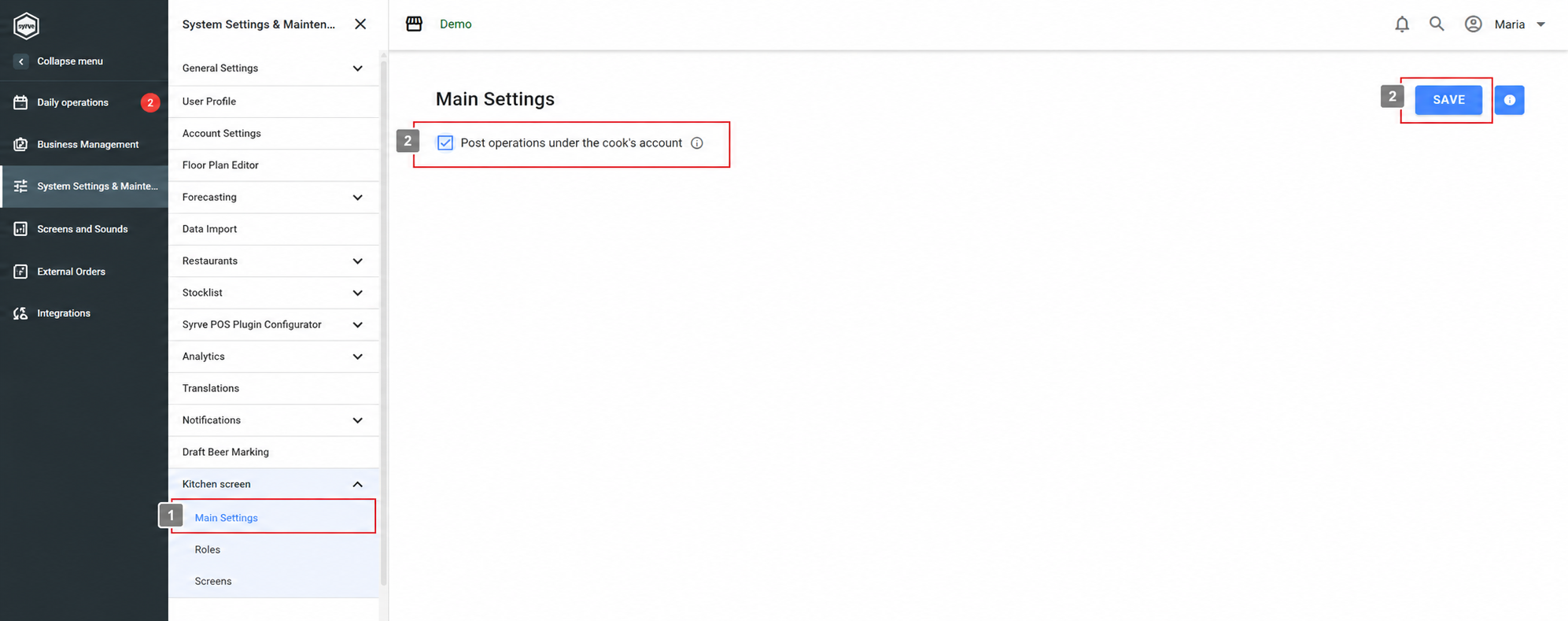The image size is (1568, 621).
Task: Open Account Settings
Action: pyautogui.click(x=274, y=134)
